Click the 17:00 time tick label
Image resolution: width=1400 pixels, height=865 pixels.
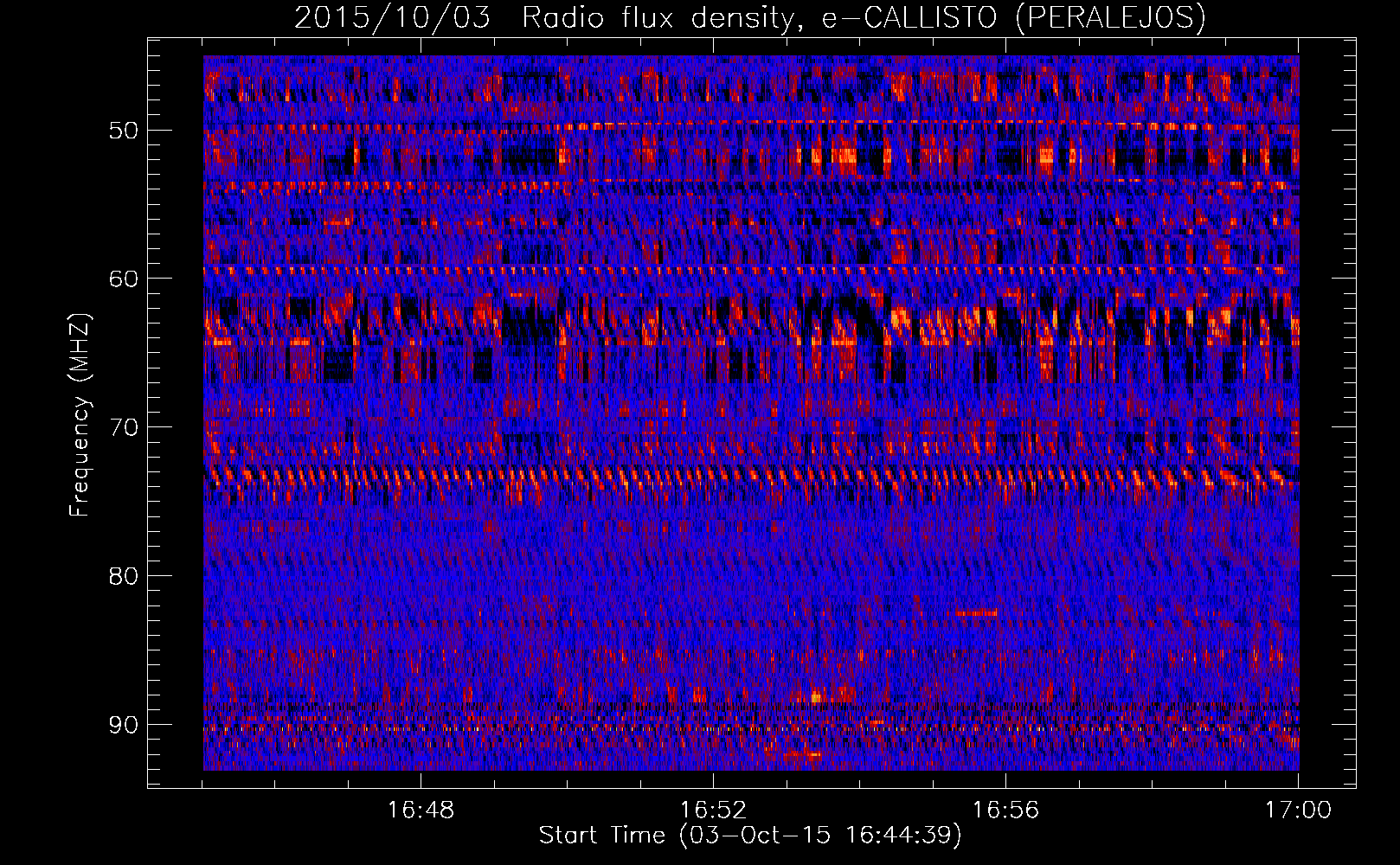click(x=1298, y=811)
